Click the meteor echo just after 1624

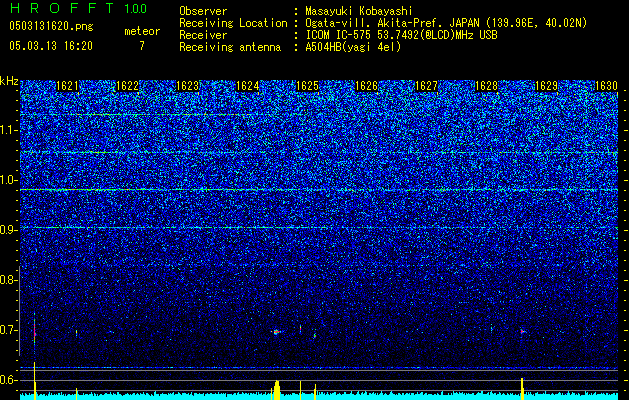click(x=276, y=332)
